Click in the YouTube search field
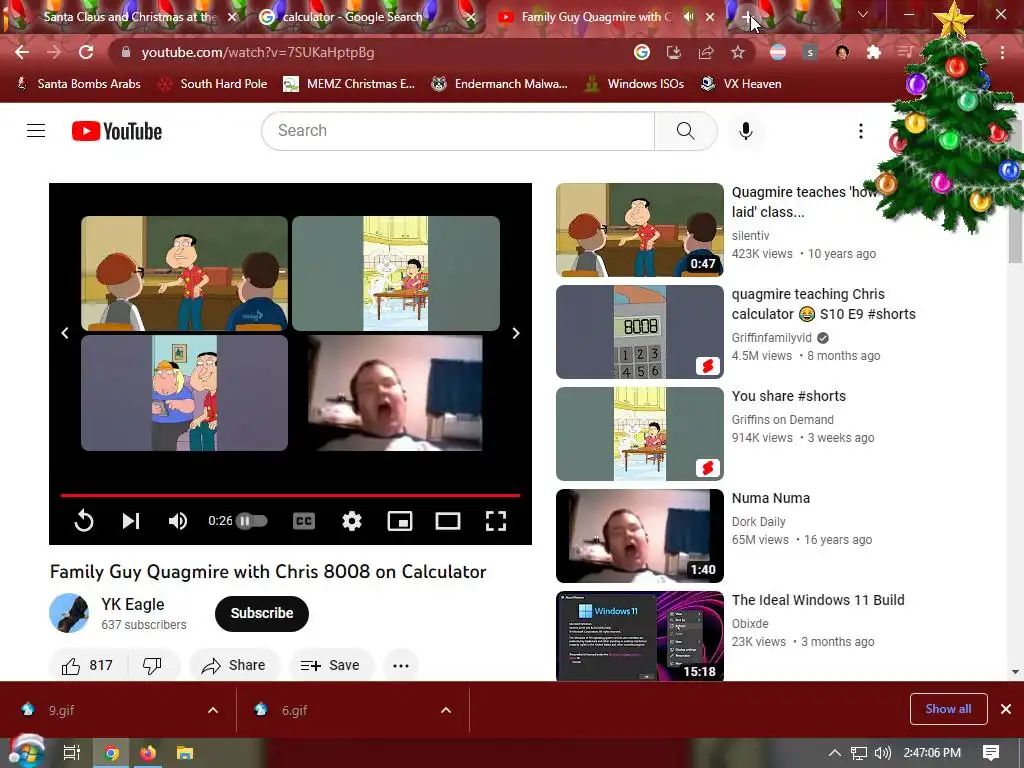 tap(458, 131)
